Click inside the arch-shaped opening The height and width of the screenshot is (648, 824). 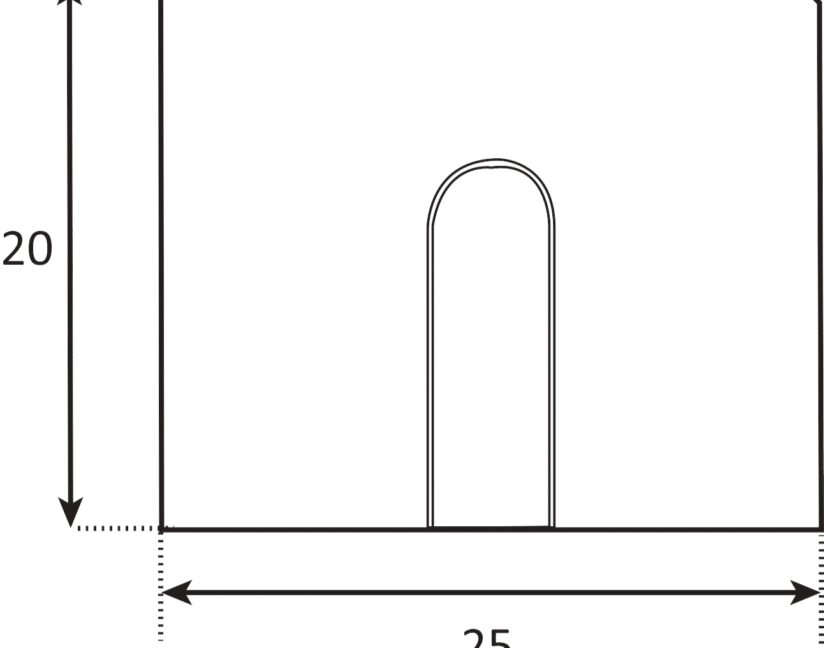tap(490, 350)
